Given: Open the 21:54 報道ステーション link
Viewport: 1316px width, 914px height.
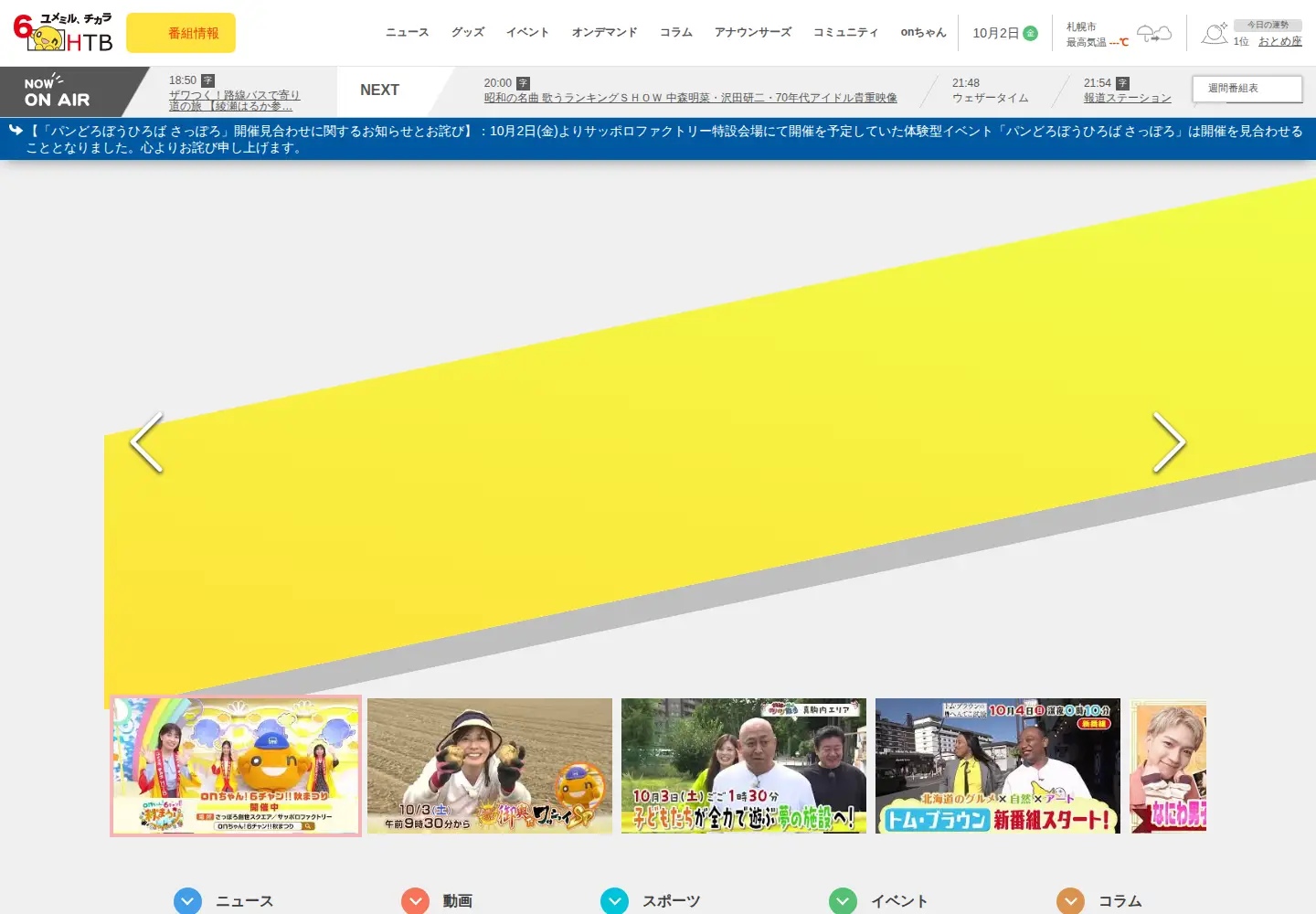Looking at the screenshot, I should pos(1128,98).
